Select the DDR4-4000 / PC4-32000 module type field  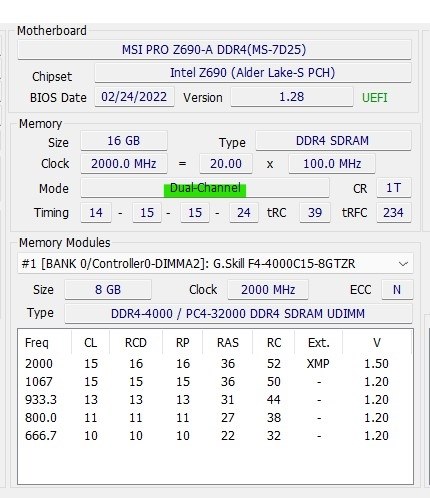coord(238,313)
